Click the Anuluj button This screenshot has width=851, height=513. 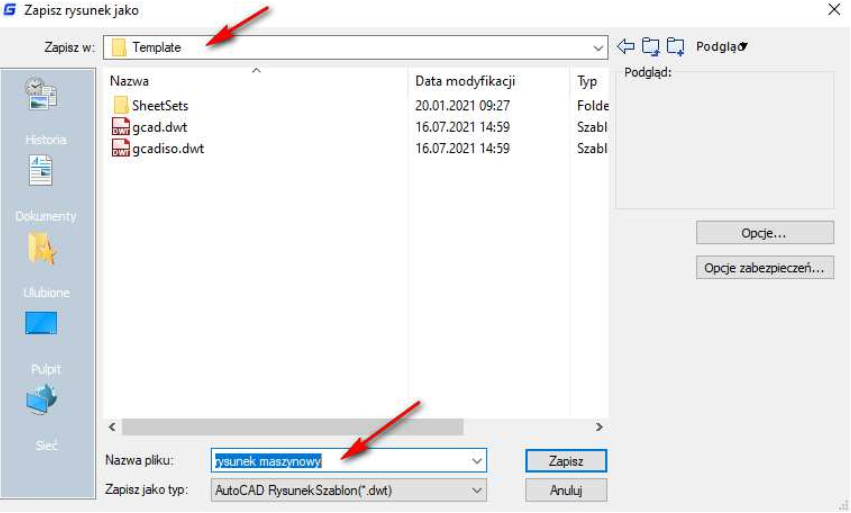[x=565, y=490]
